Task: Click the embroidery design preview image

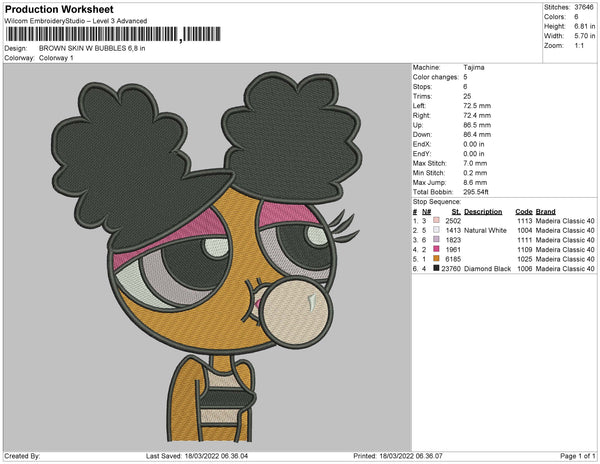Action: [207, 257]
